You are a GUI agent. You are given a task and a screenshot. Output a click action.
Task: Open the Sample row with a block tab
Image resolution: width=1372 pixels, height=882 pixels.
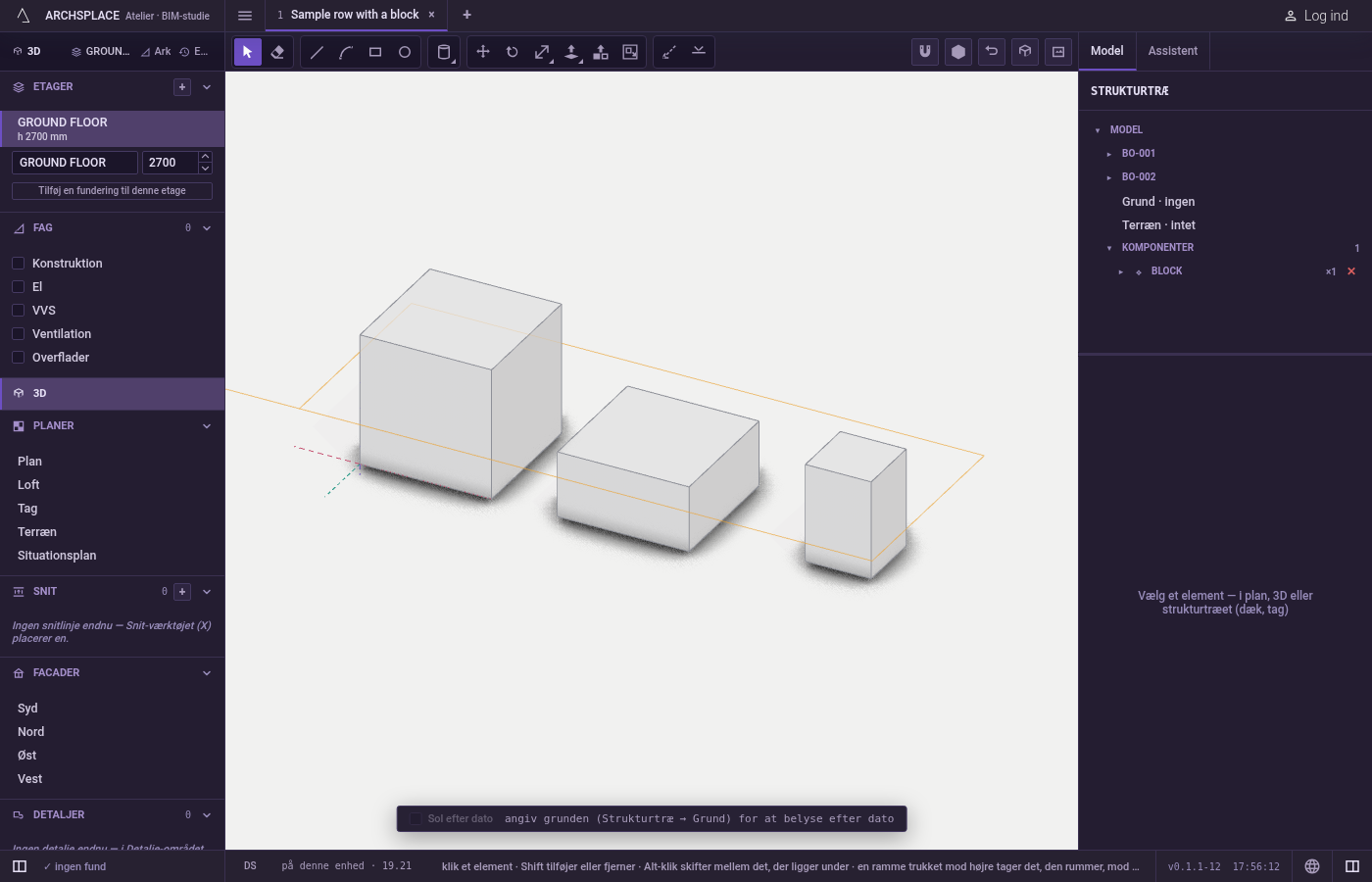355,15
